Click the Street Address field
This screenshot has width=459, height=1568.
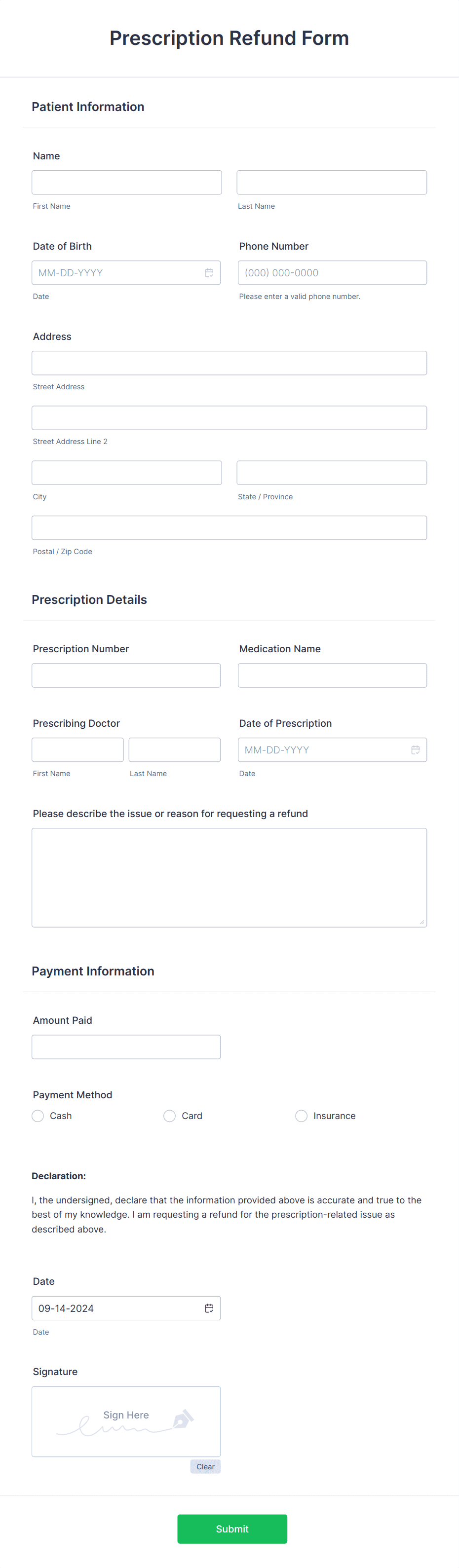229,363
